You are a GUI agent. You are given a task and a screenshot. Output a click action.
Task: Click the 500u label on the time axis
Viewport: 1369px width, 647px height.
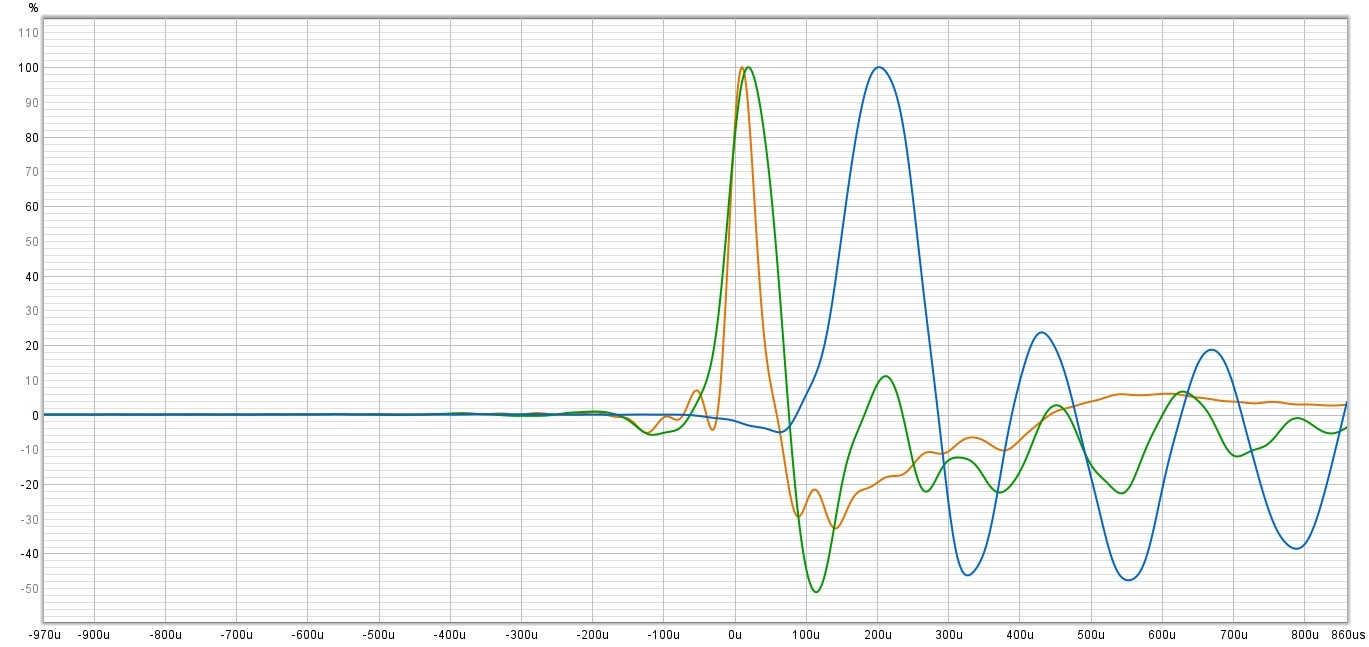tap(1091, 635)
